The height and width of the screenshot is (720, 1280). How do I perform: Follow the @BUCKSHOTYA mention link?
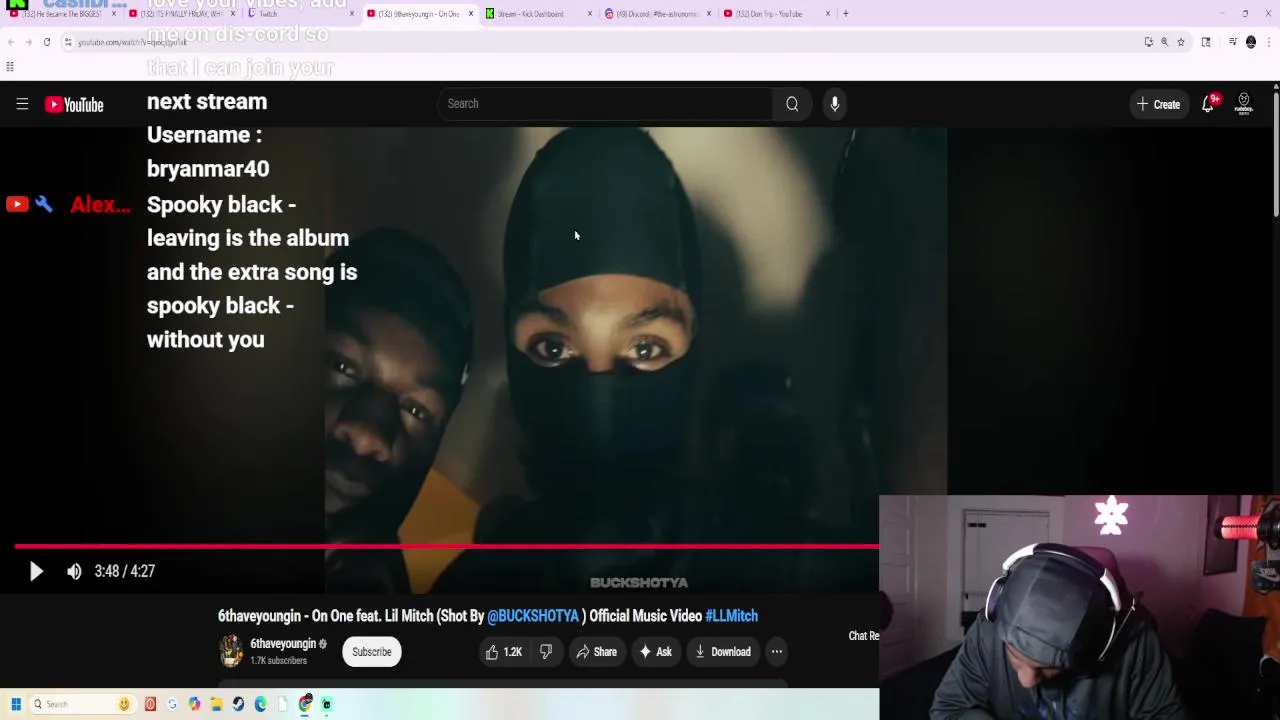tap(533, 616)
